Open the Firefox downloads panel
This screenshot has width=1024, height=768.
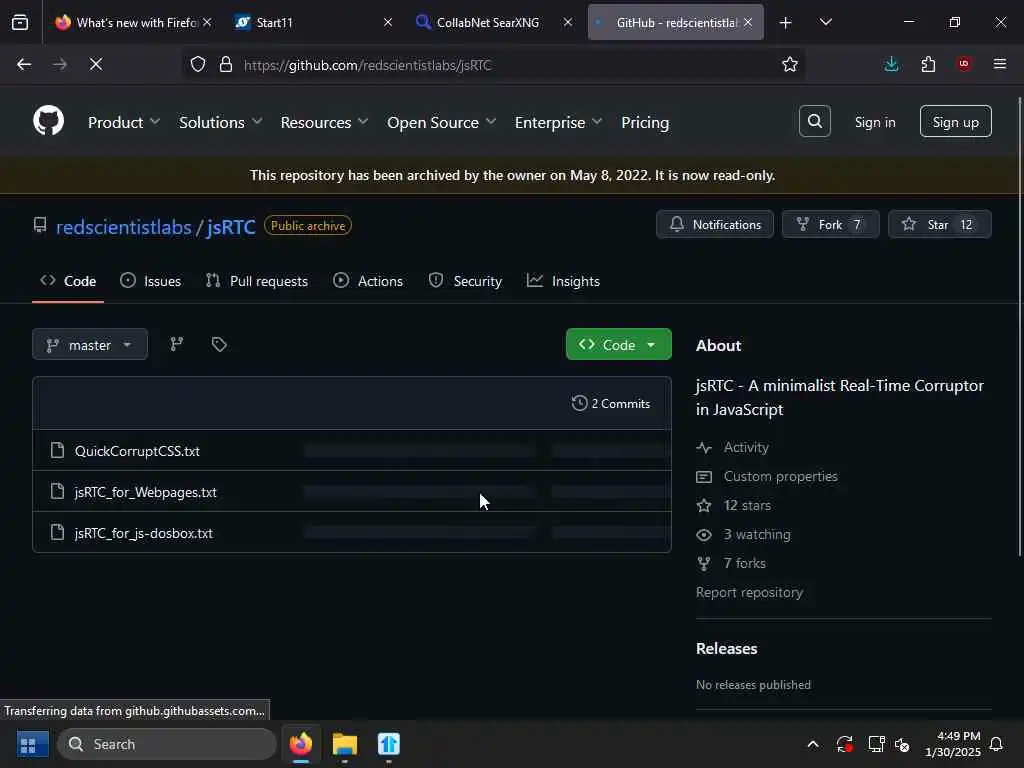[x=891, y=64]
